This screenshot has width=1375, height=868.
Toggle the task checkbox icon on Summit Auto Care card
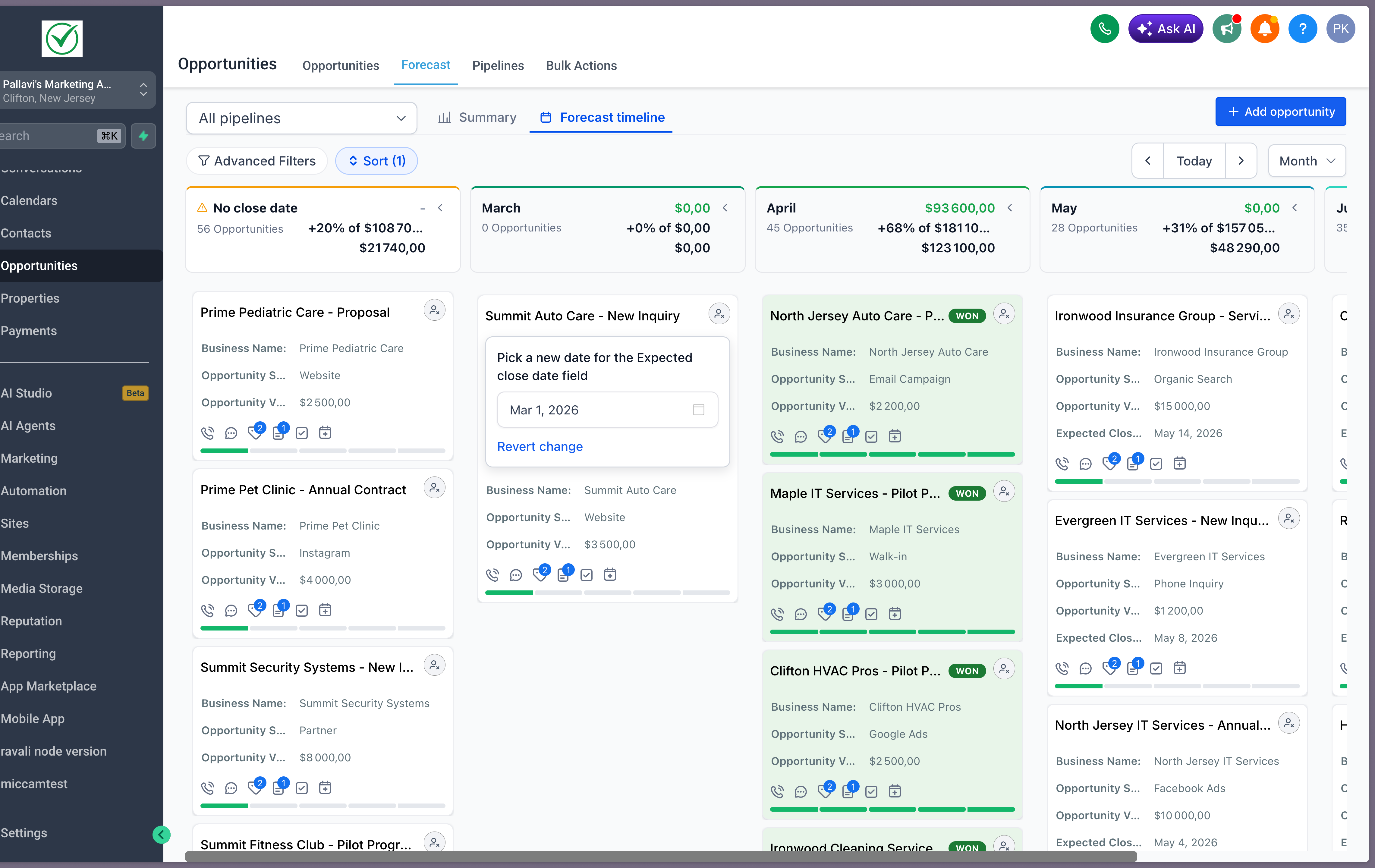point(587,575)
